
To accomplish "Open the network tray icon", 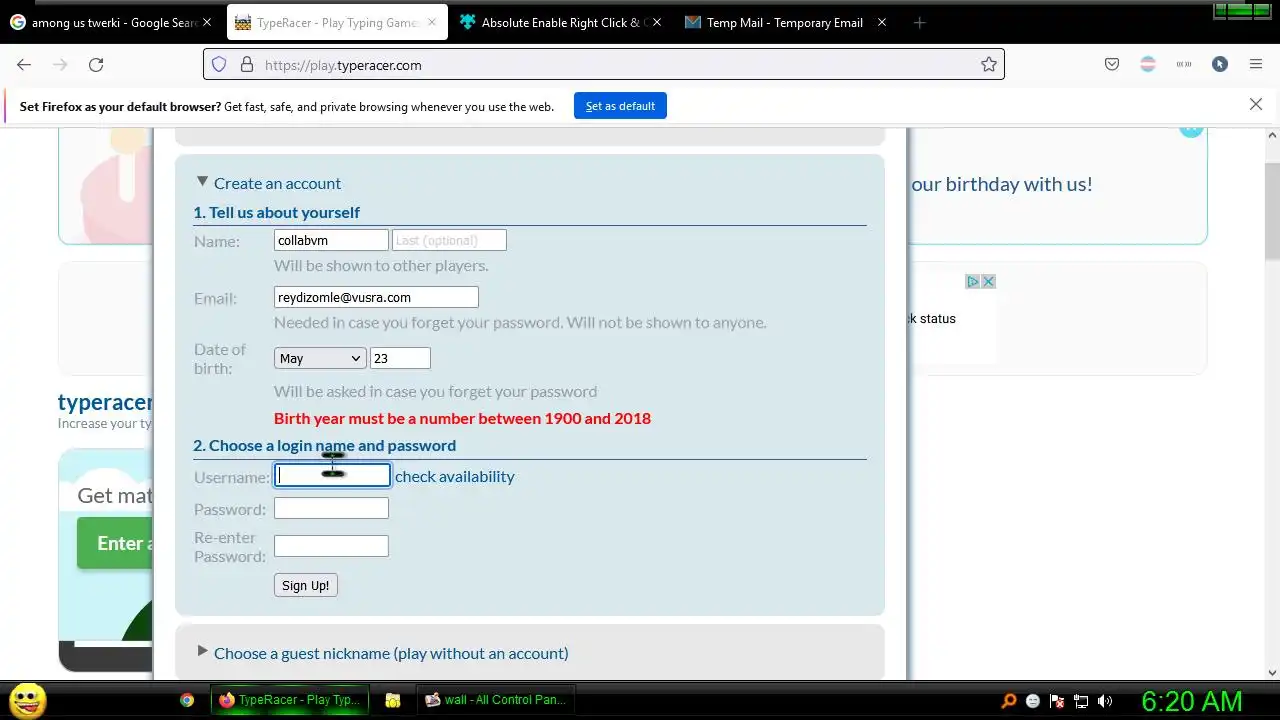I will (1081, 701).
